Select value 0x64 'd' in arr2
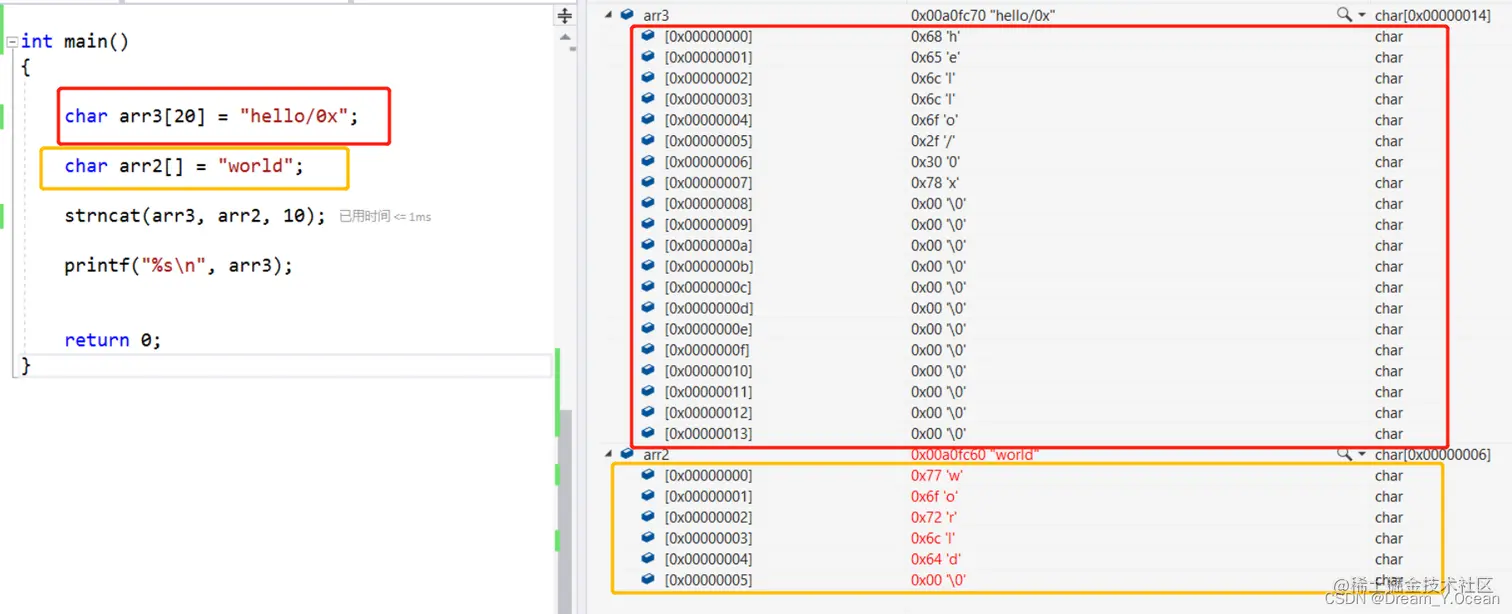Screen dimensions: 1512x614 [x=936, y=559]
